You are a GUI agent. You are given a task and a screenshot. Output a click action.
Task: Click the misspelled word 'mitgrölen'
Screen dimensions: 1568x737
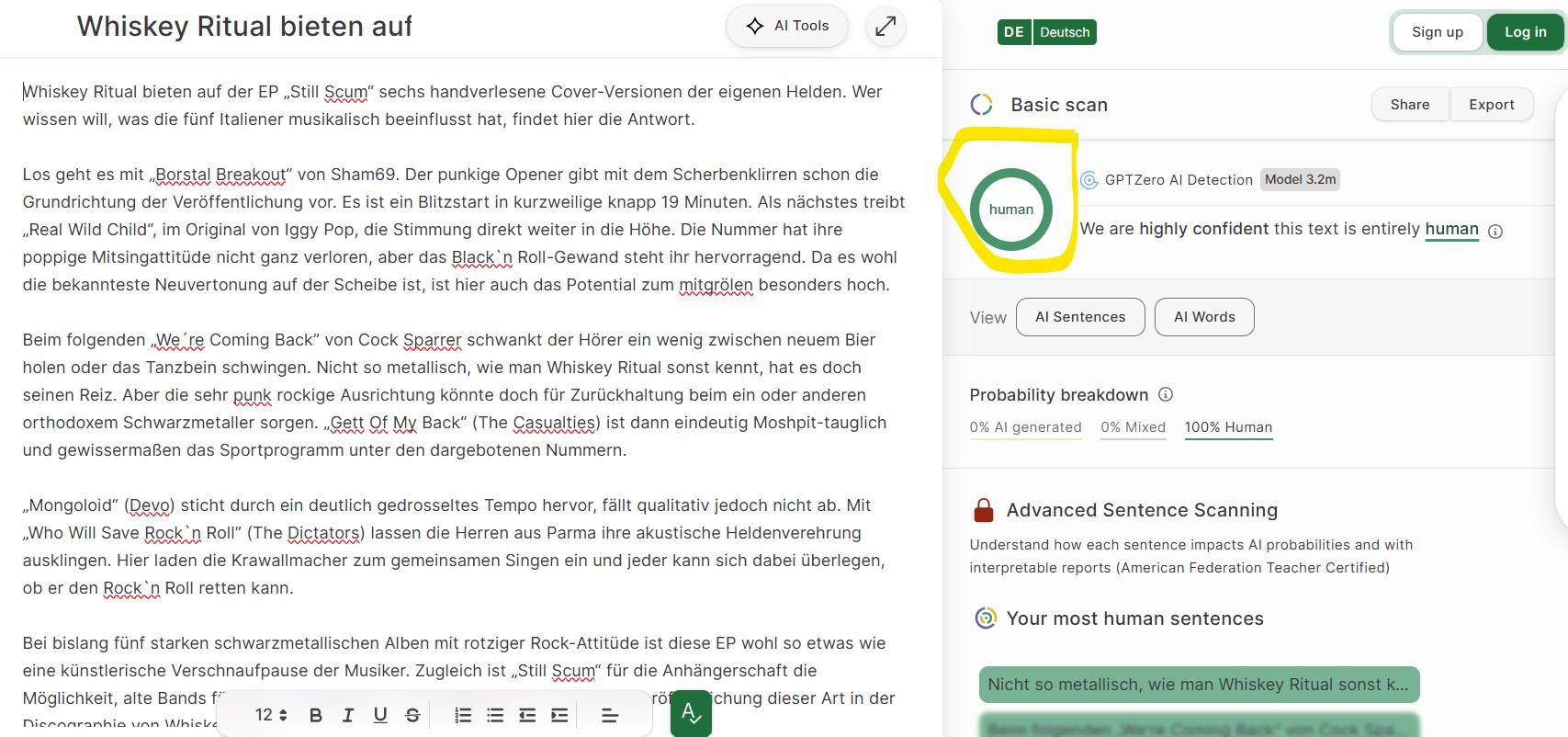click(716, 285)
